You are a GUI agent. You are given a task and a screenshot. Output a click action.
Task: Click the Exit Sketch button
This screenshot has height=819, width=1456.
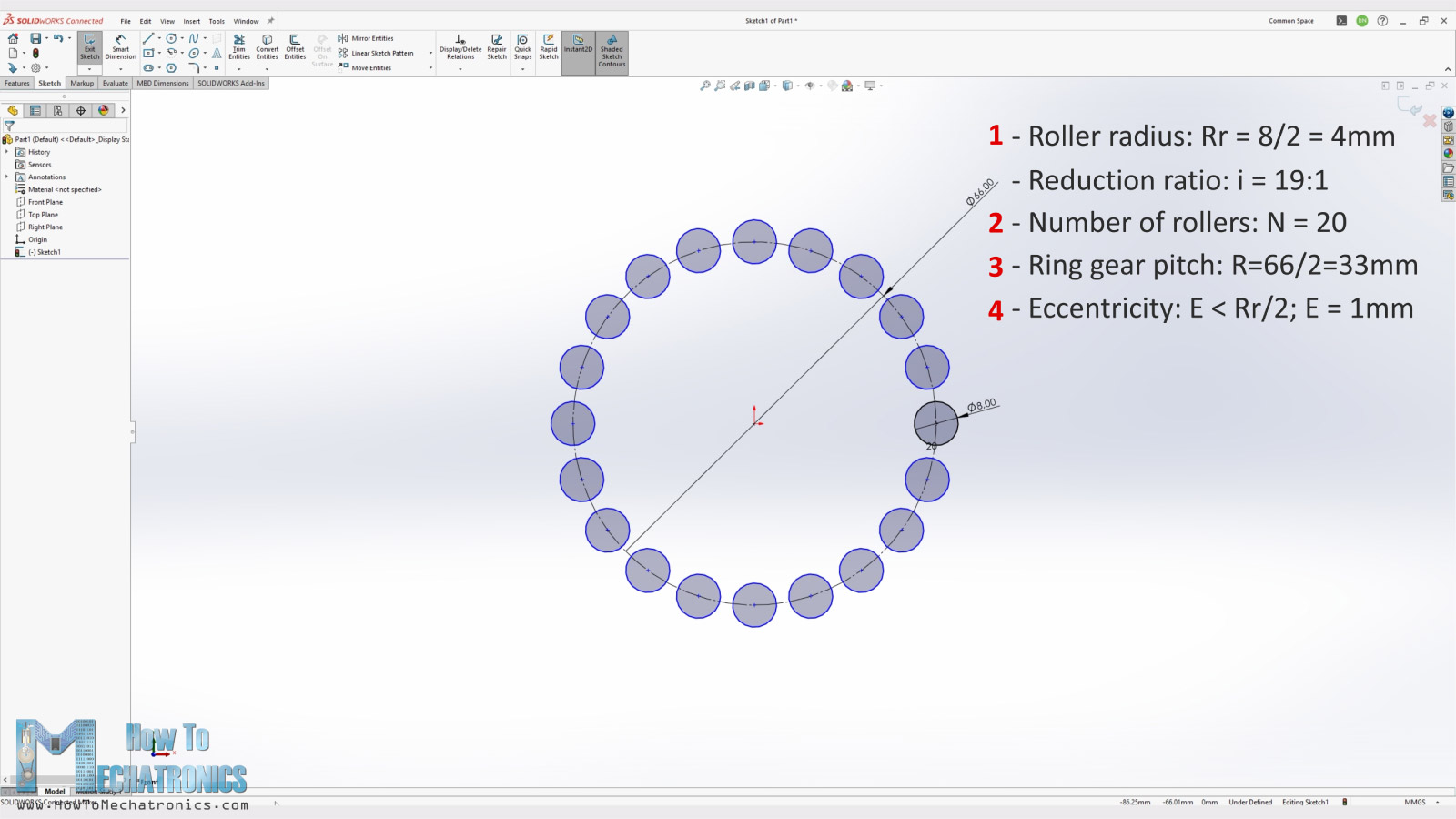(x=89, y=47)
